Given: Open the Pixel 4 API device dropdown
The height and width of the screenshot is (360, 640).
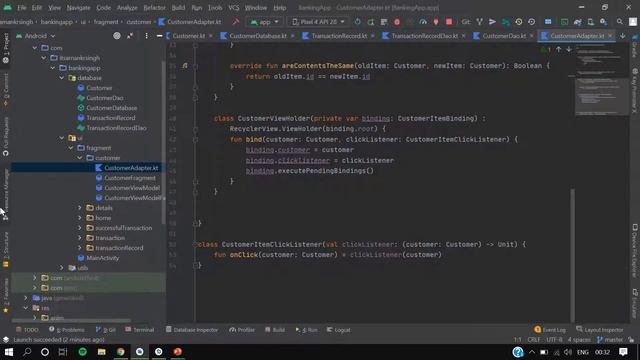Looking at the screenshot, I should tap(318, 22).
